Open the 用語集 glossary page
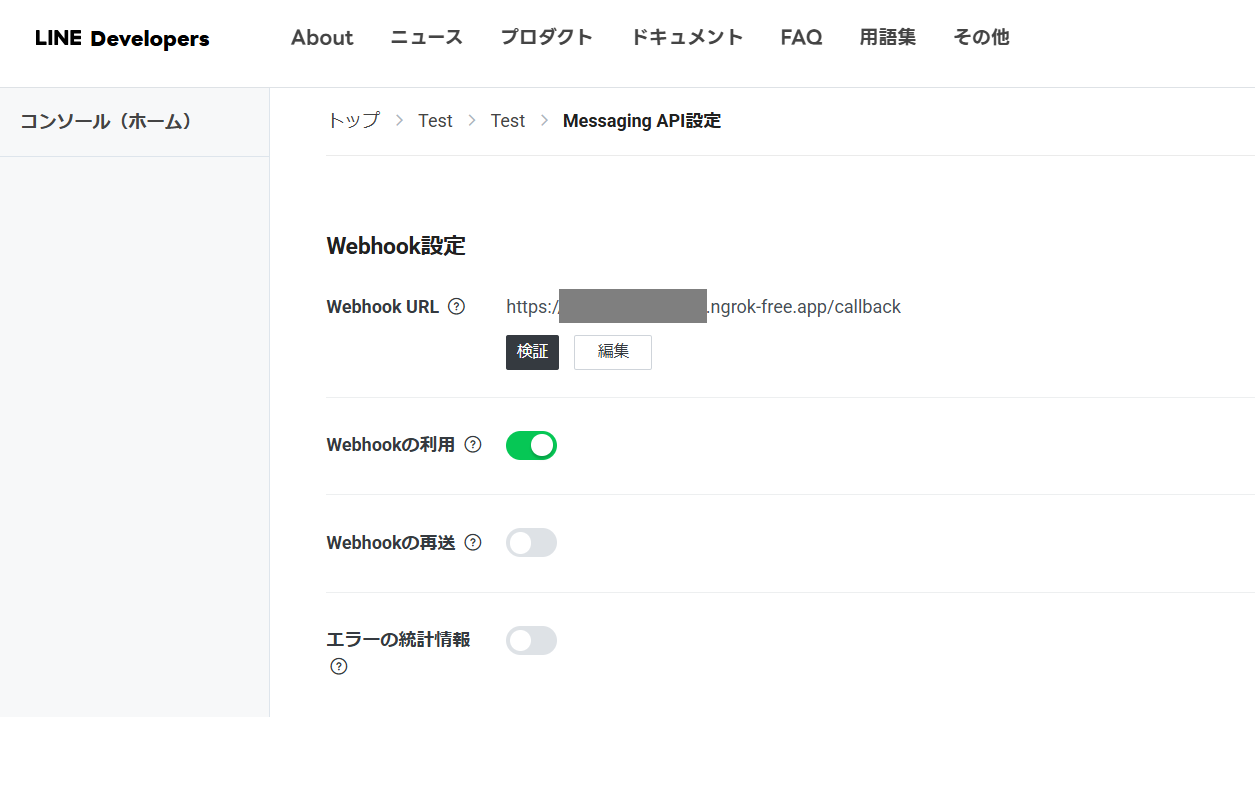The image size is (1255, 795). 887,37
